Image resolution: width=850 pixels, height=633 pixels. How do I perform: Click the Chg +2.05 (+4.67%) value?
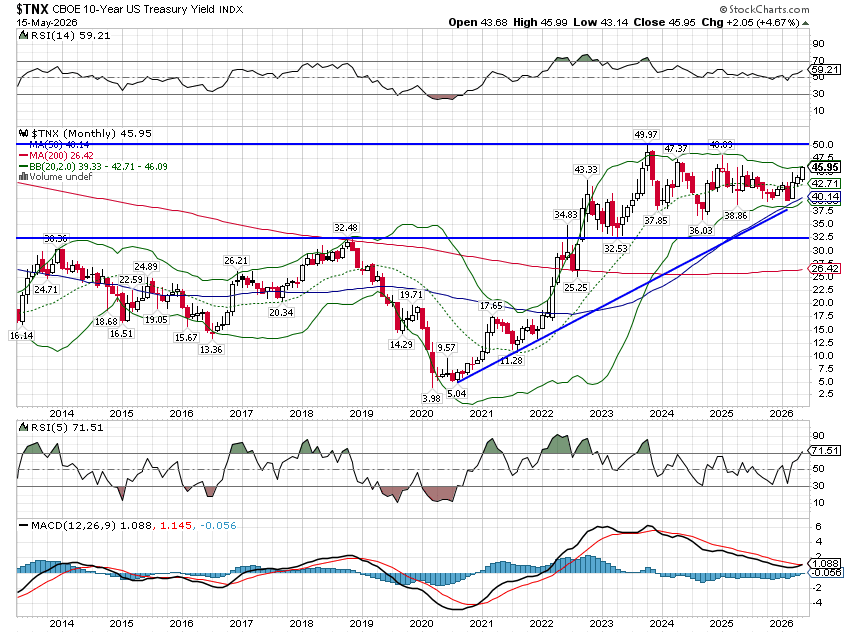[750, 22]
